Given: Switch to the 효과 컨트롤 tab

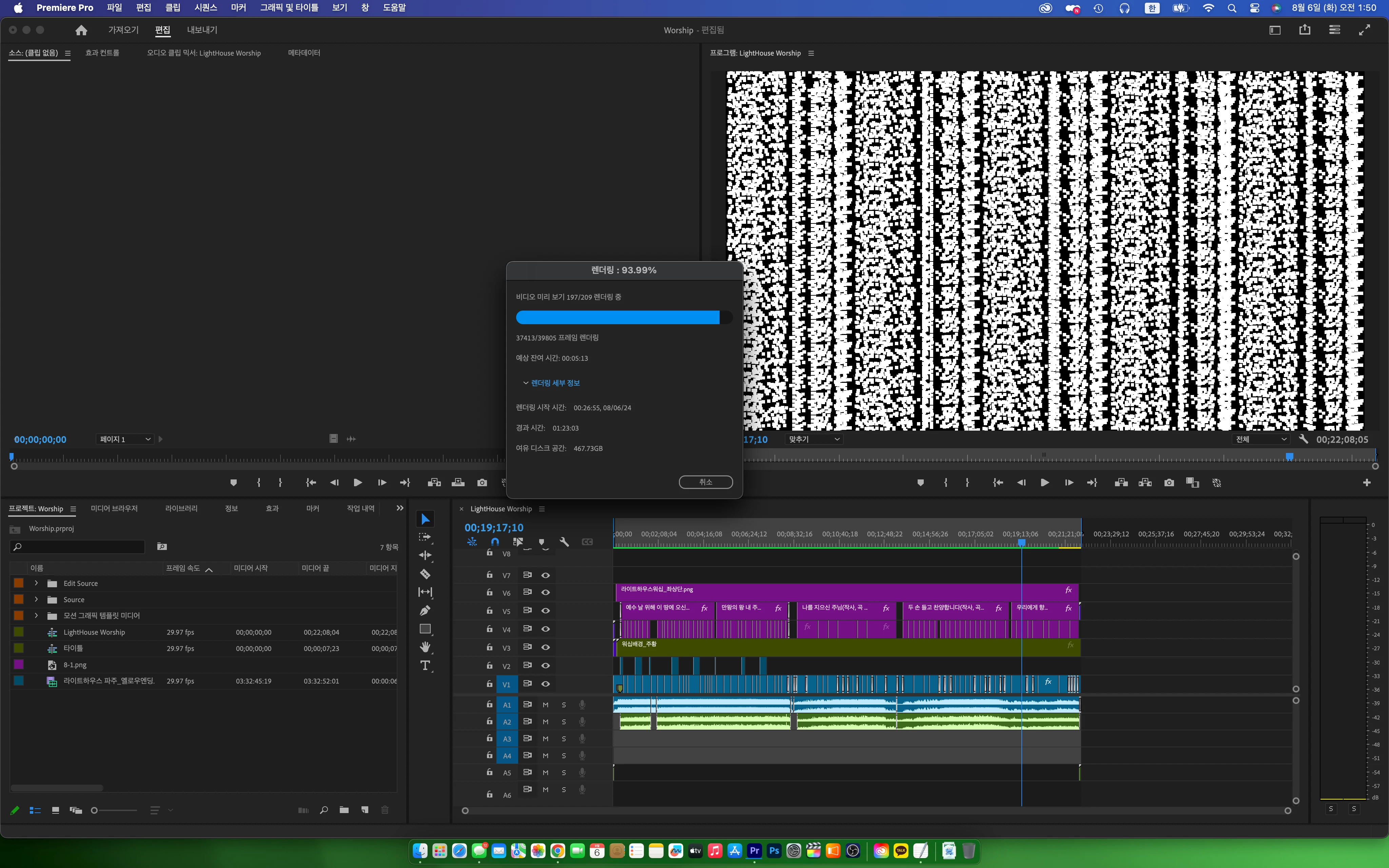Looking at the screenshot, I should 102,53.
